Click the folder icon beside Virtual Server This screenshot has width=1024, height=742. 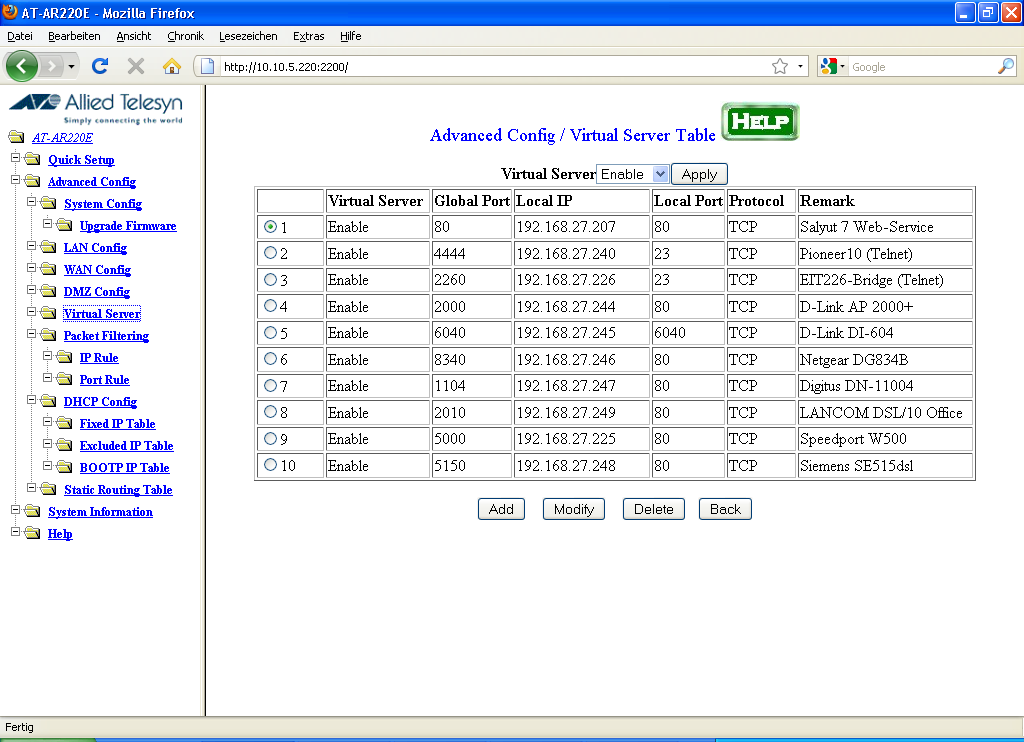pyautogui.click(x=48, y=313)
